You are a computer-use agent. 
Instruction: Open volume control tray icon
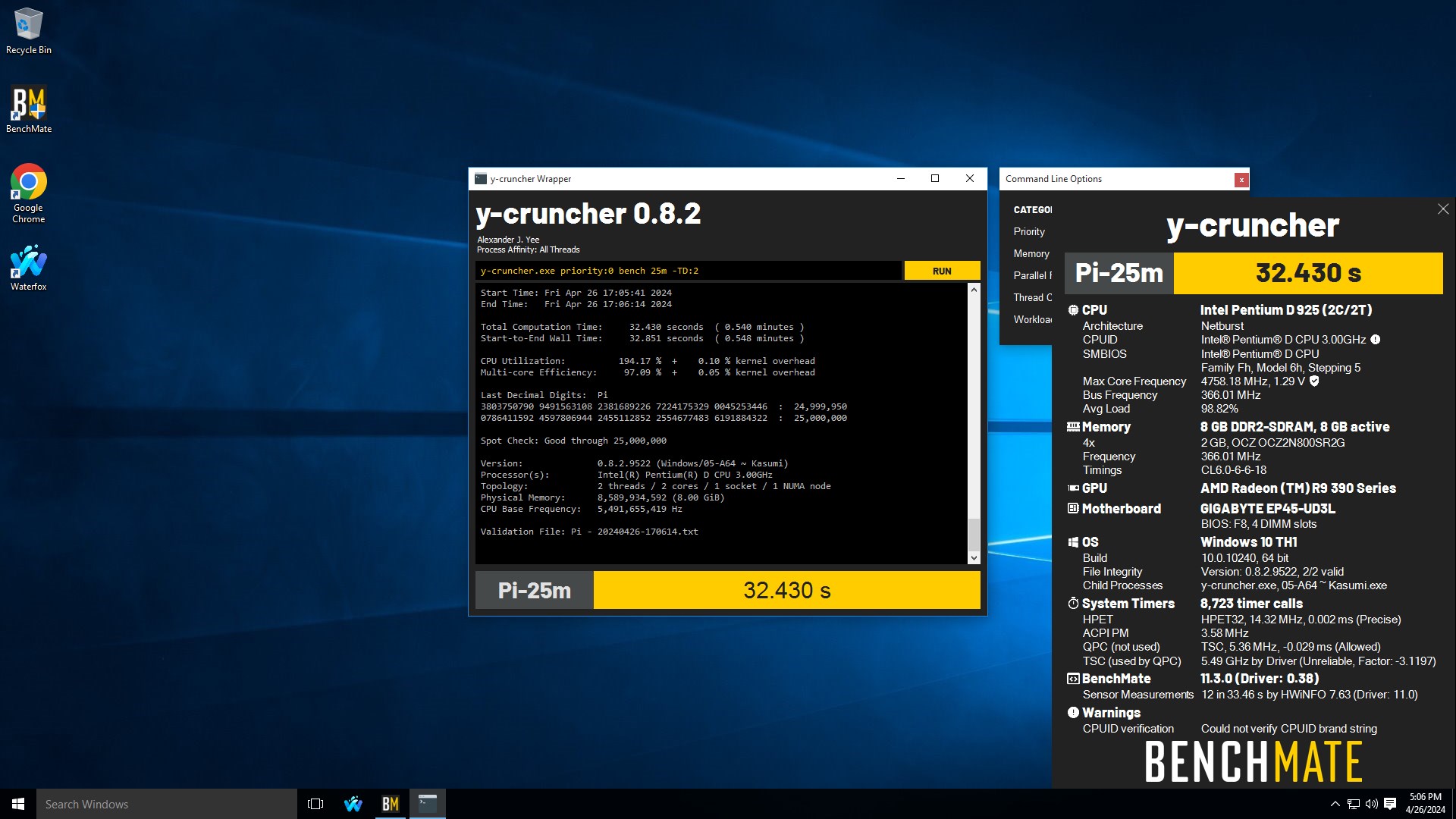click(x=1371, y=804)
